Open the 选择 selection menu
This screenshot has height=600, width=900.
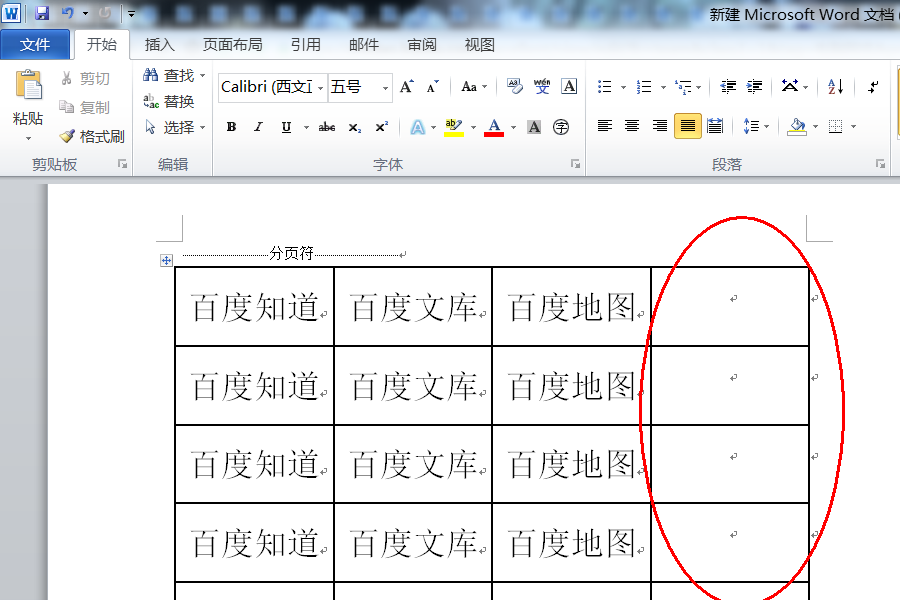tap(174, 127)
